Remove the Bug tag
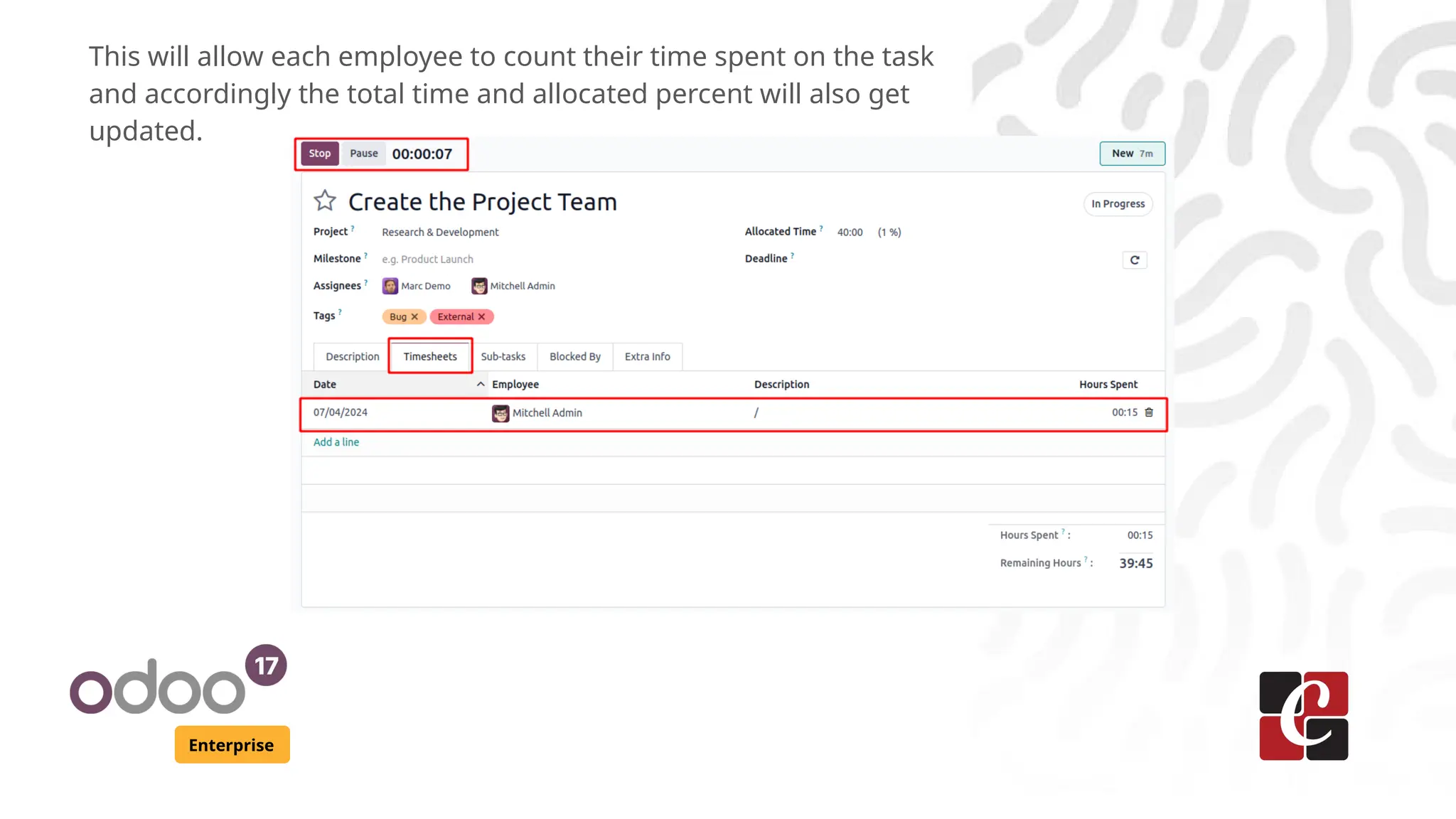The width and height of the screenshot is (1456, 819). point(414,317)
